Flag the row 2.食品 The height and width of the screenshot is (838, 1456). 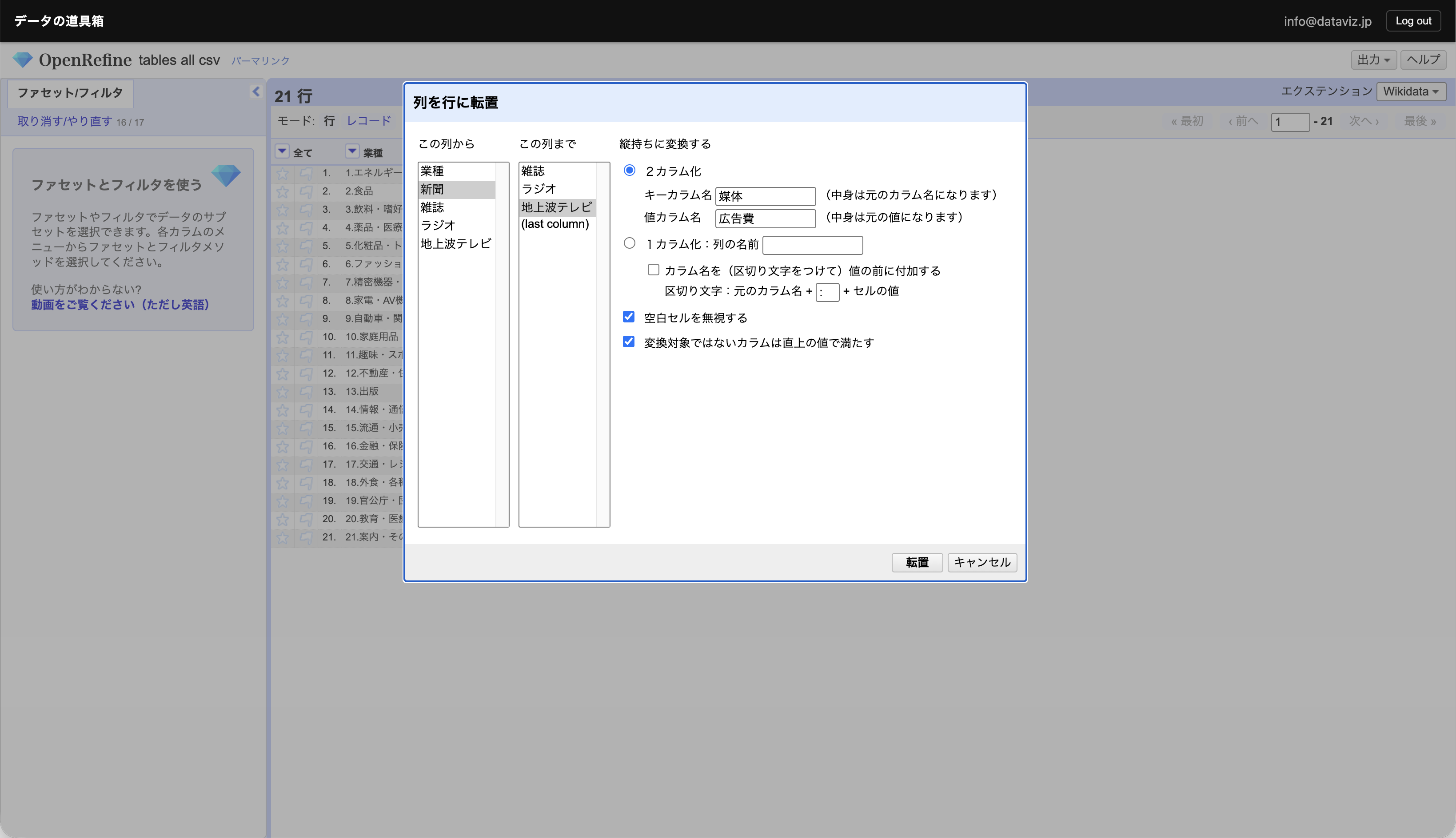(x=306, y=191)
